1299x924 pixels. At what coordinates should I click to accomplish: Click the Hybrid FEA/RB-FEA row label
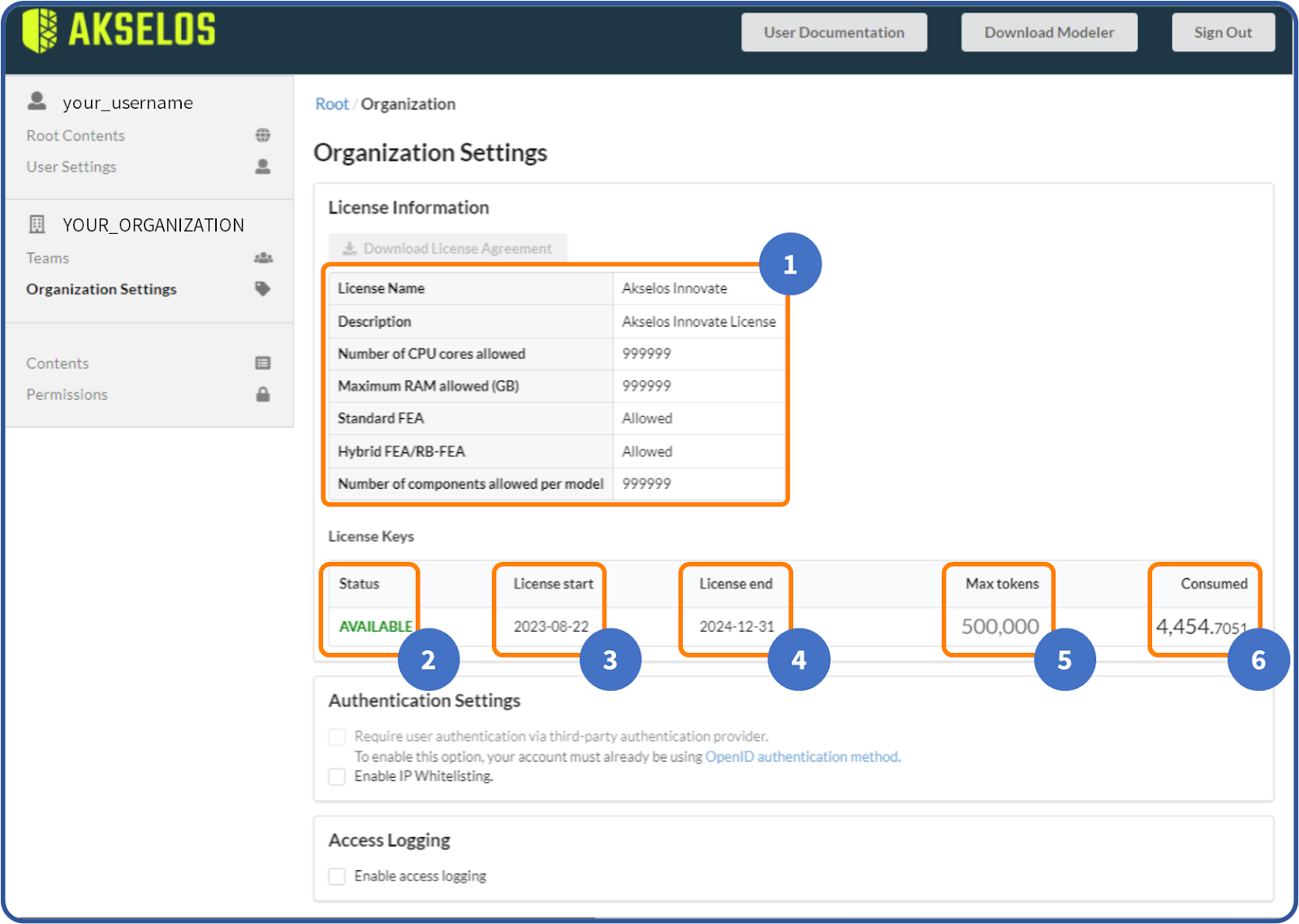[x=402, y=451]
